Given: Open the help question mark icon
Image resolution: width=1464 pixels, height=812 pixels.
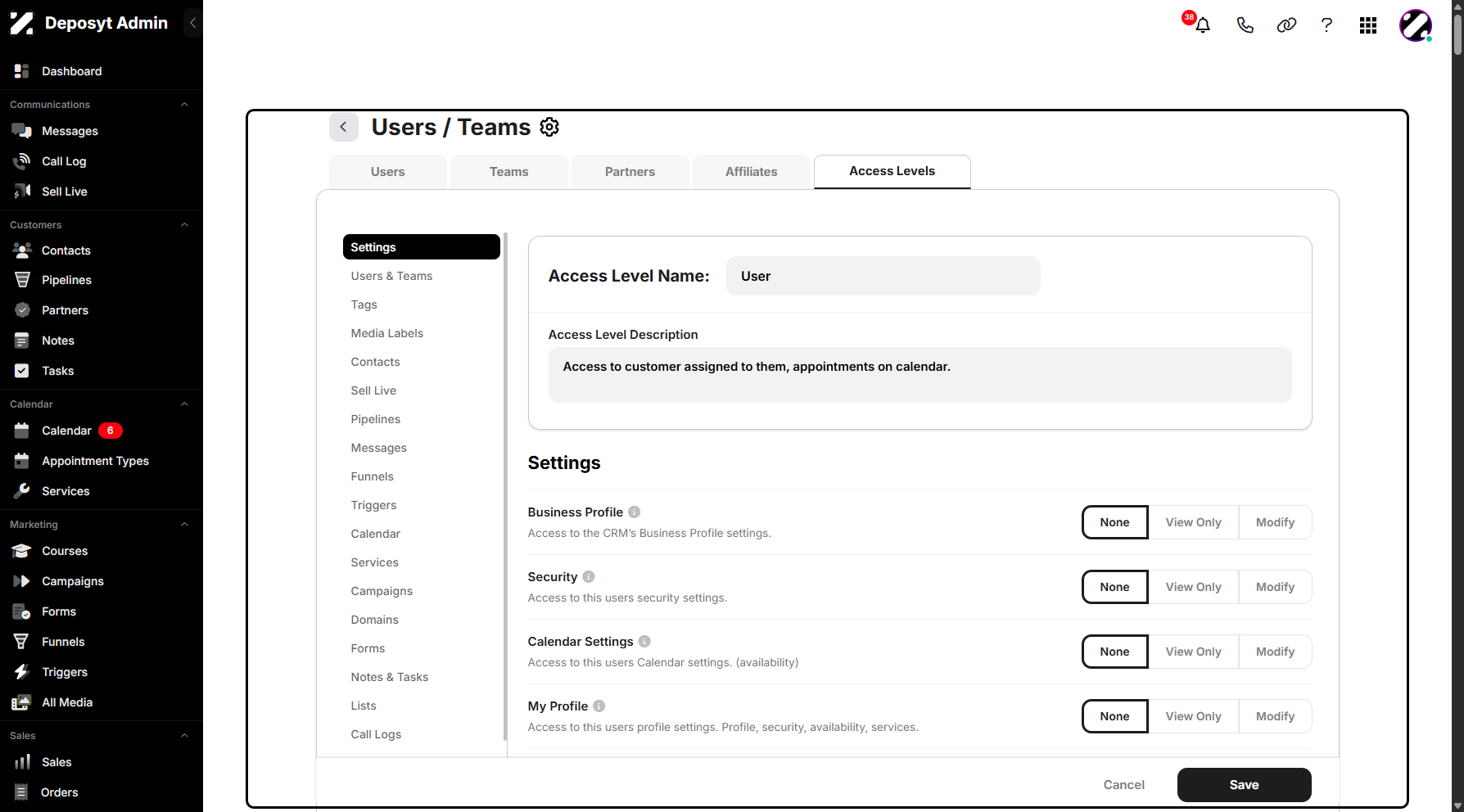Looking at the screenshot, I should 1326,25.
